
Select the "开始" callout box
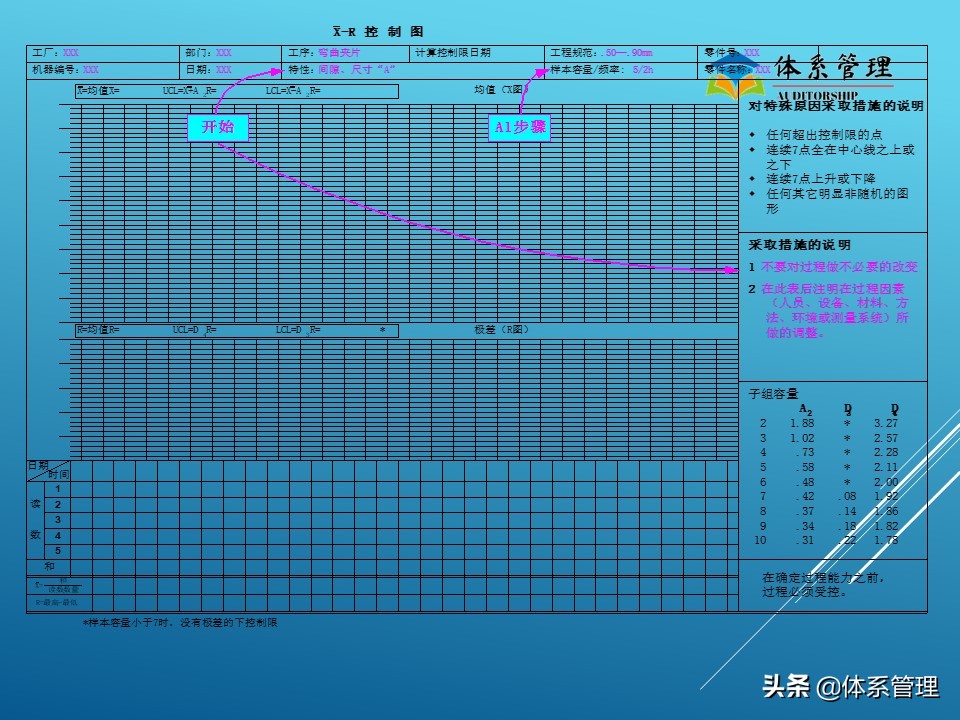click(219, 128)
